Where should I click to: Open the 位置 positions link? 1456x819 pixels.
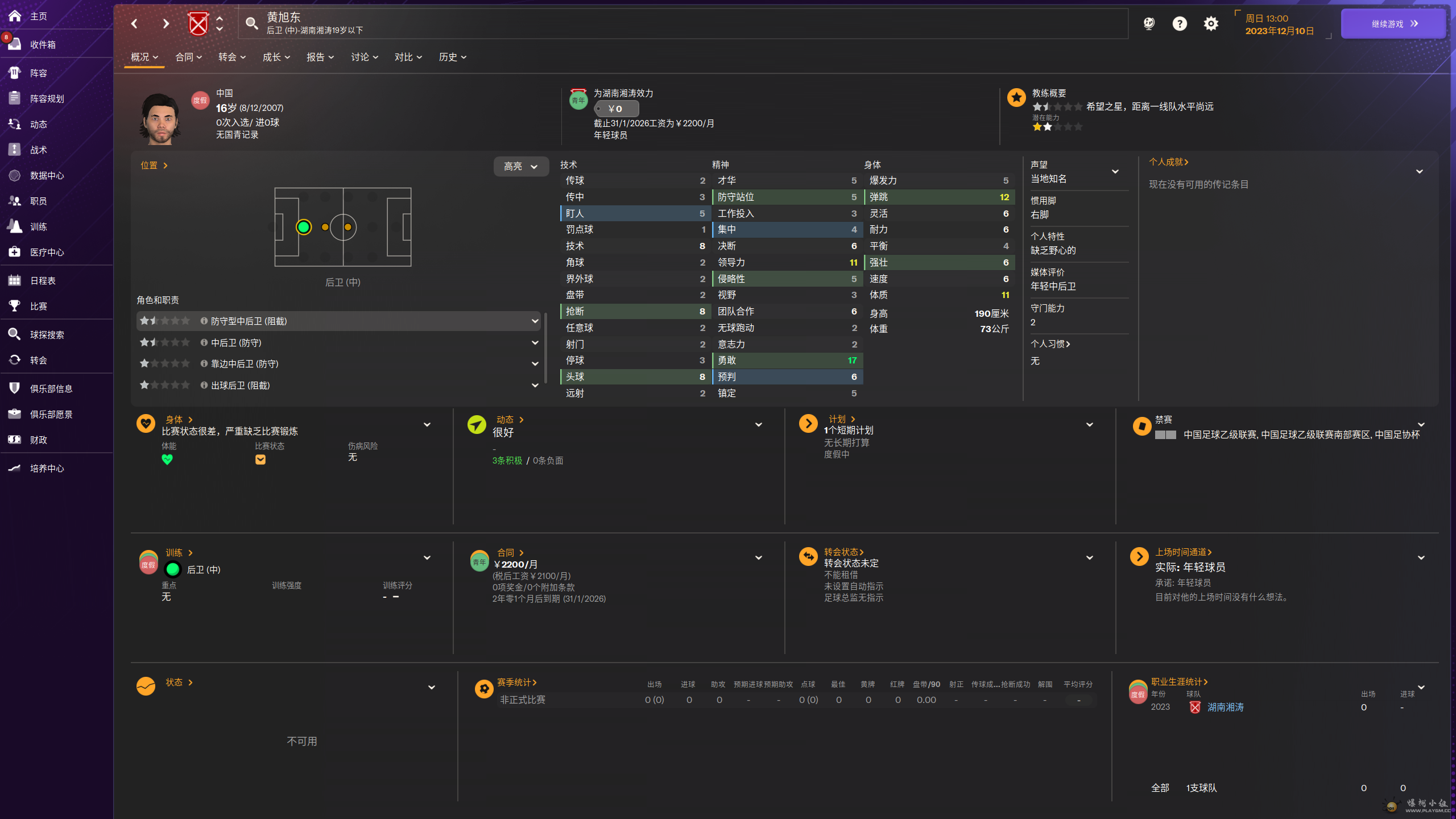[x=154, y=165]
